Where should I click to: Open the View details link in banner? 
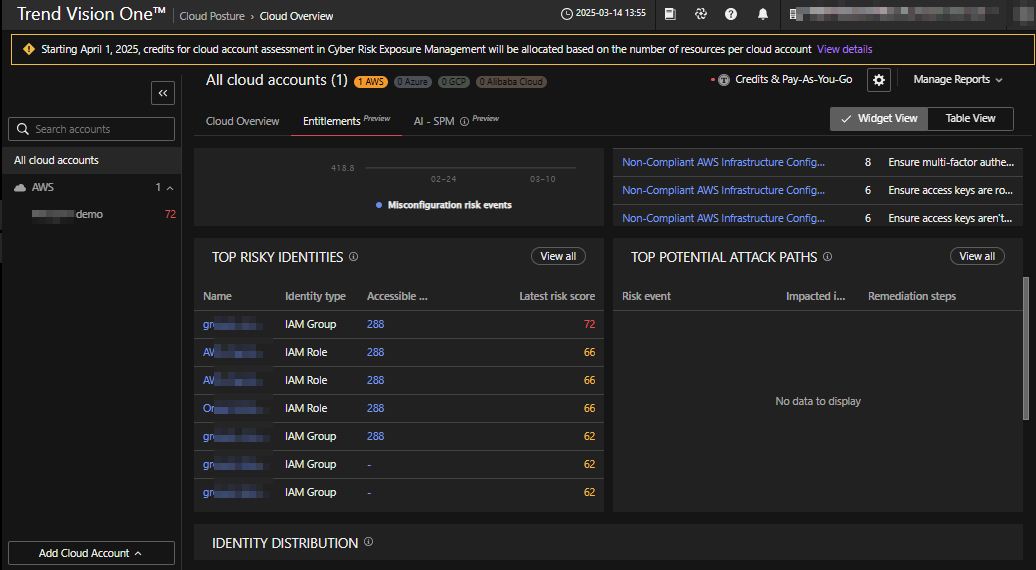point(844,49)
